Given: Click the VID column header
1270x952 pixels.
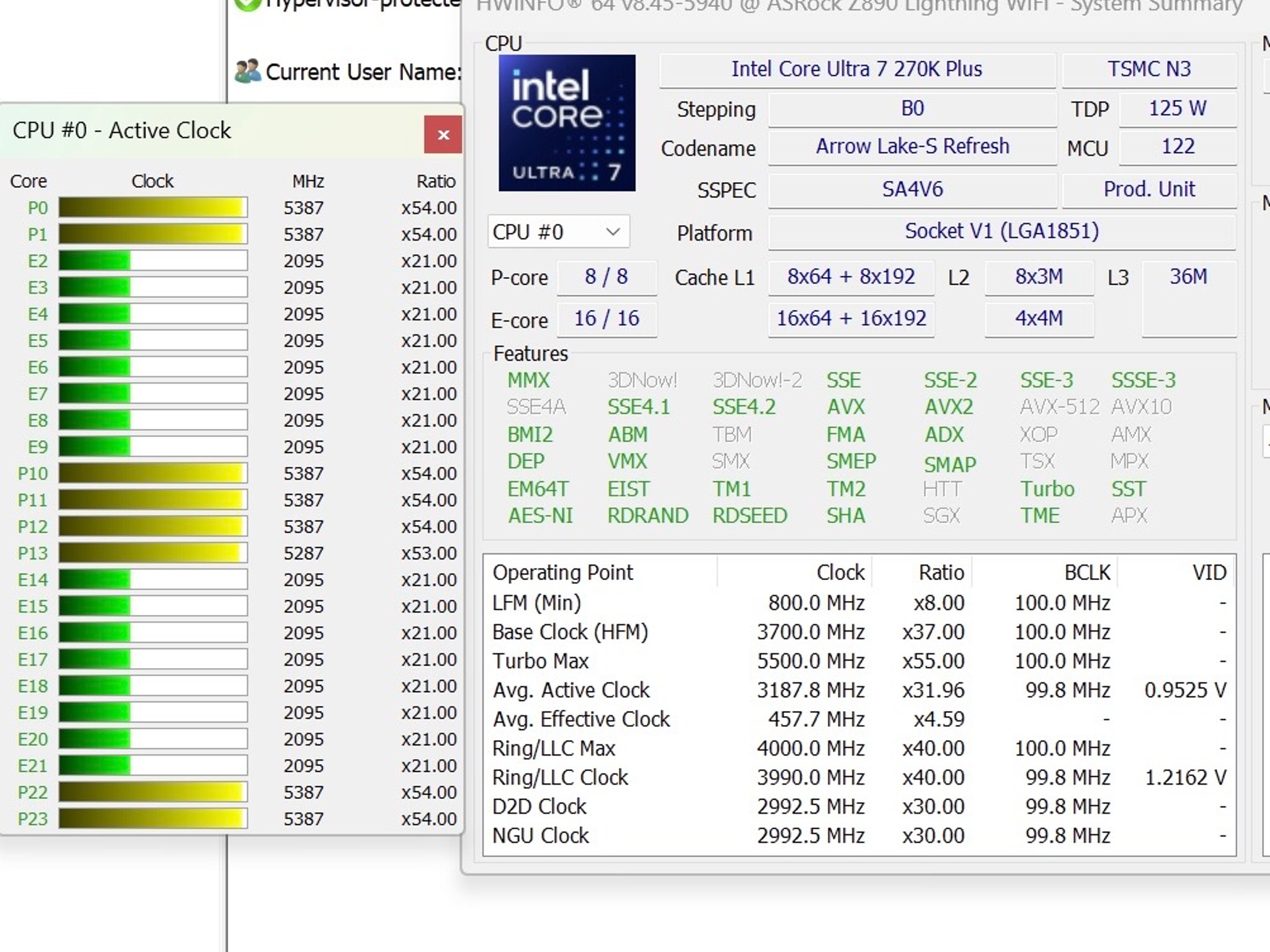Looking at the screenshot, I should [x=1209, y=572].
